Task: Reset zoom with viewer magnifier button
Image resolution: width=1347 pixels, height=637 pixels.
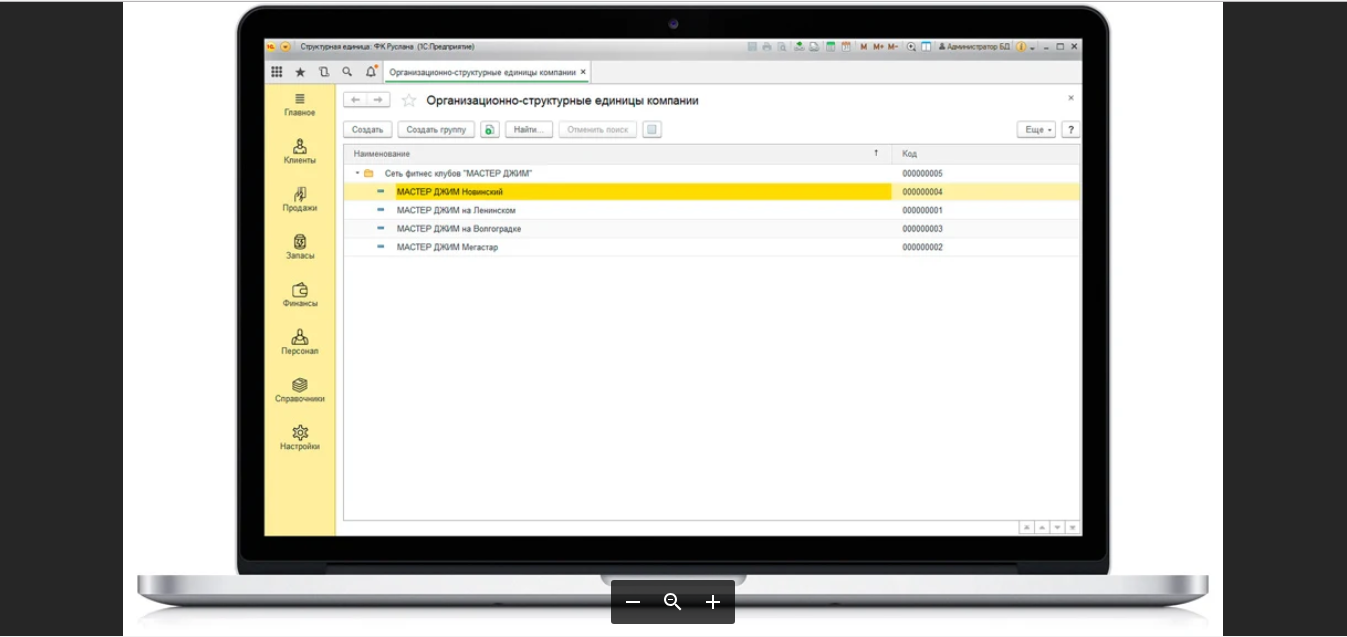Action: click(673, 602)
